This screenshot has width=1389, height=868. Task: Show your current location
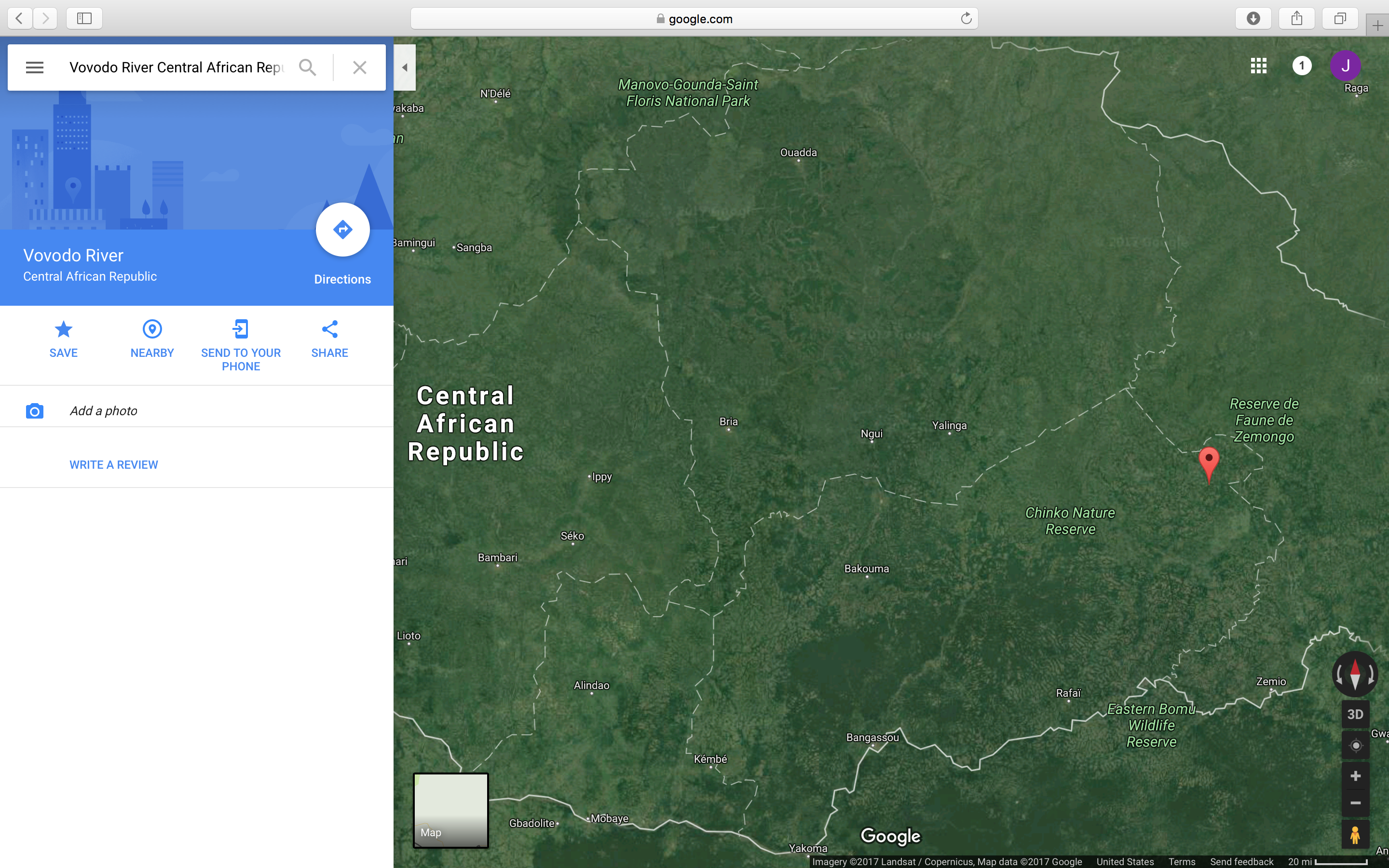(x=1355, y=745)
